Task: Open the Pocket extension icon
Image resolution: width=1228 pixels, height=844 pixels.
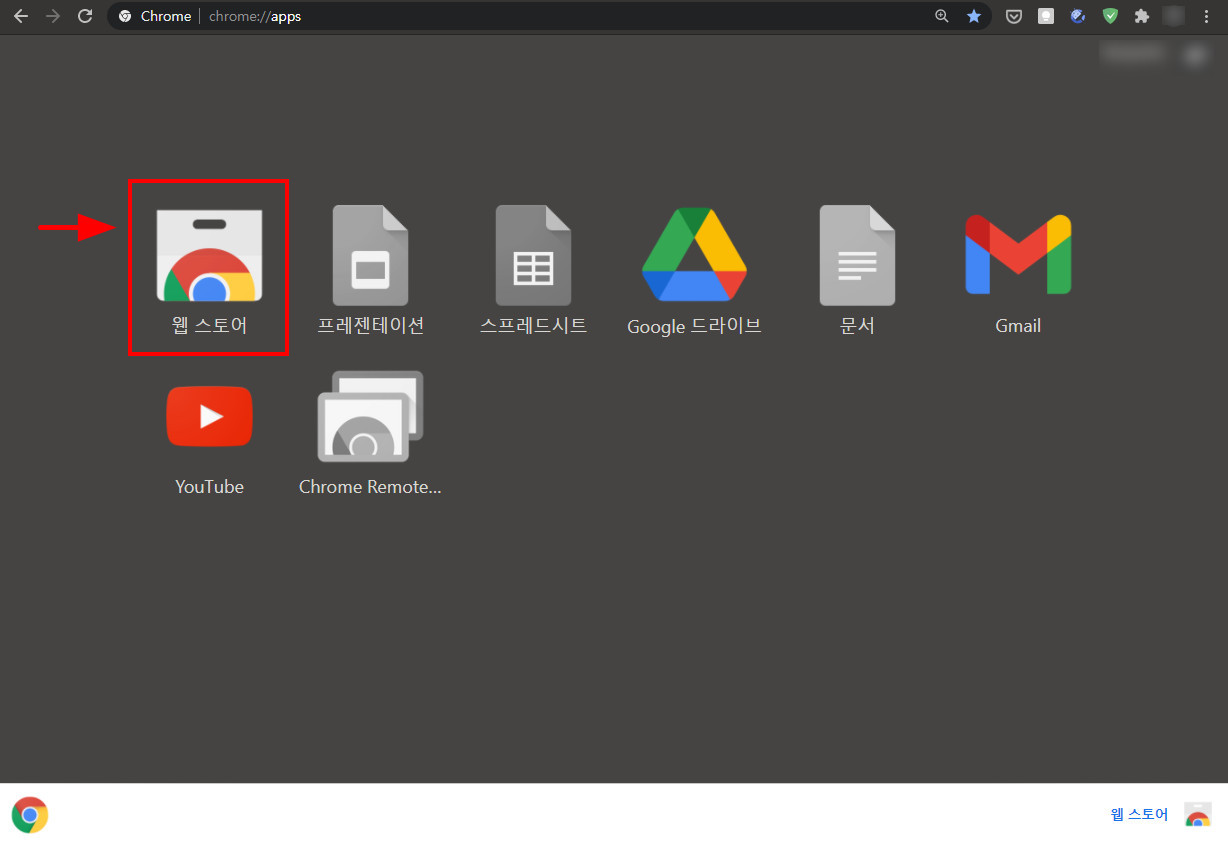Action: [1014, 16]
